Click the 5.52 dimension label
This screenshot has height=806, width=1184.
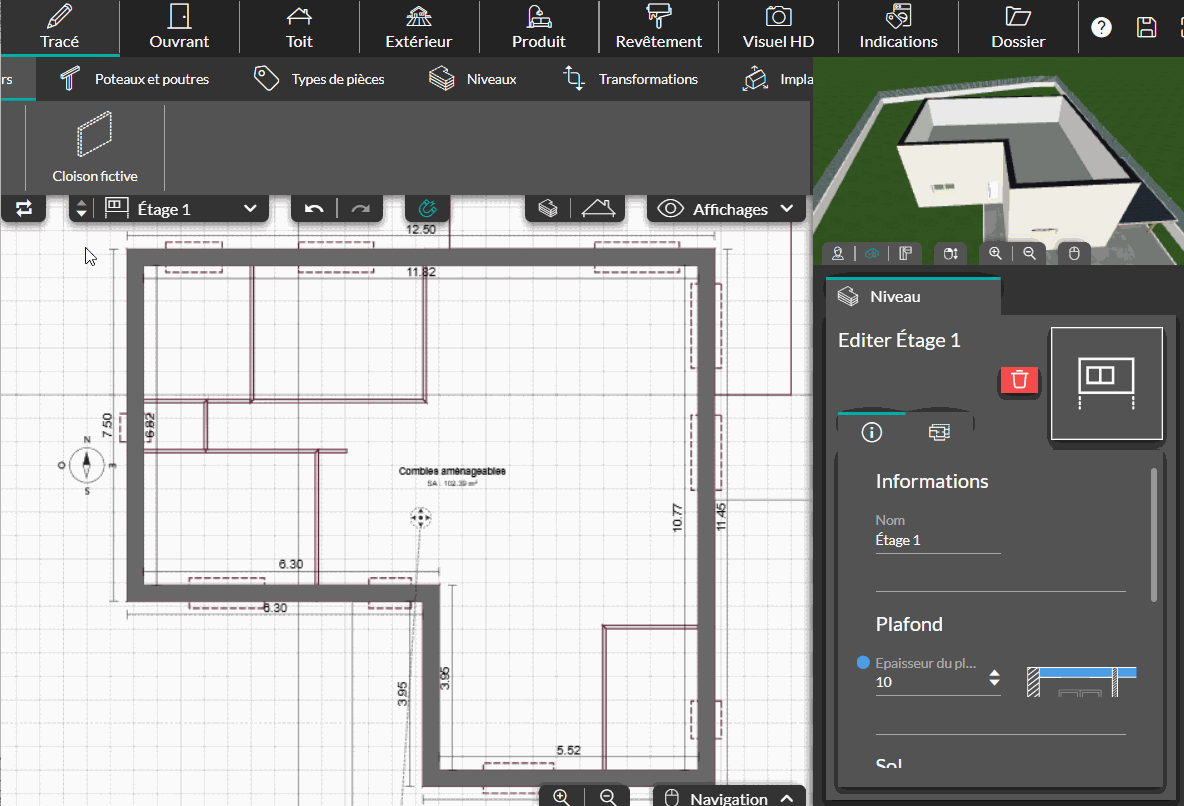pos(569,750)
